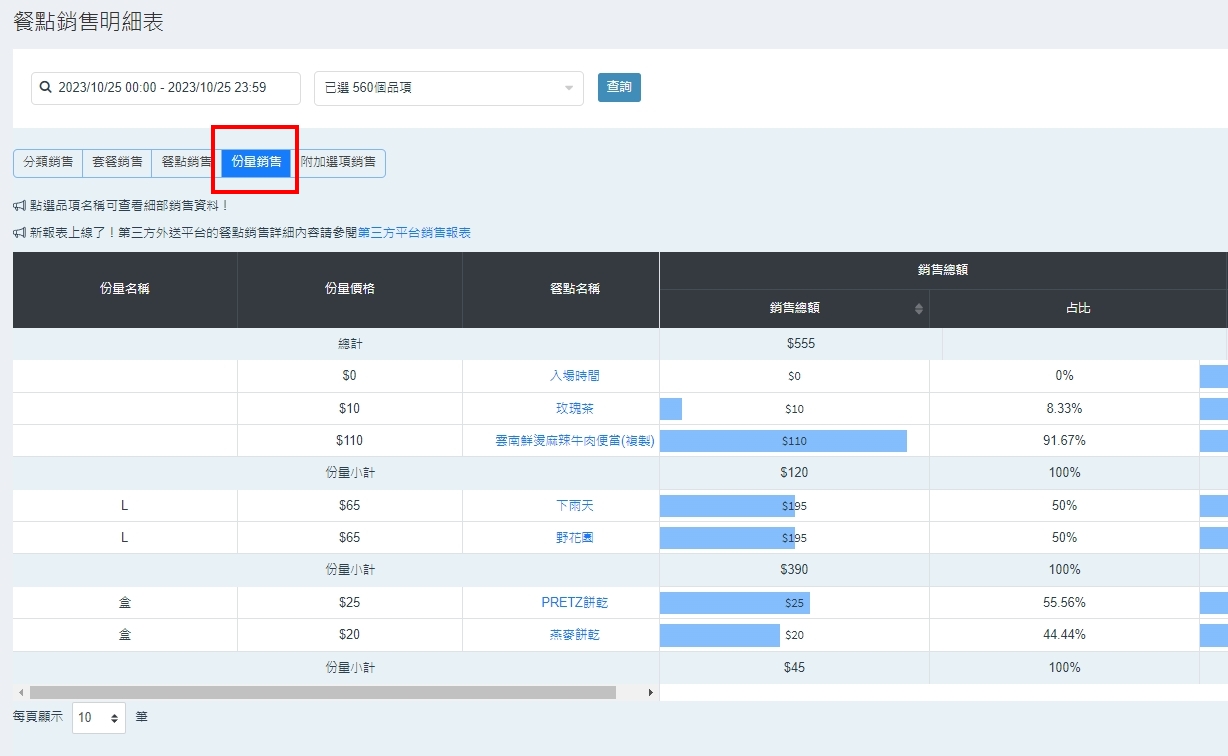Click the sort arrows beside 銷售總額 column
Viewport: 1228px width, 756px height.
[918, 309]
